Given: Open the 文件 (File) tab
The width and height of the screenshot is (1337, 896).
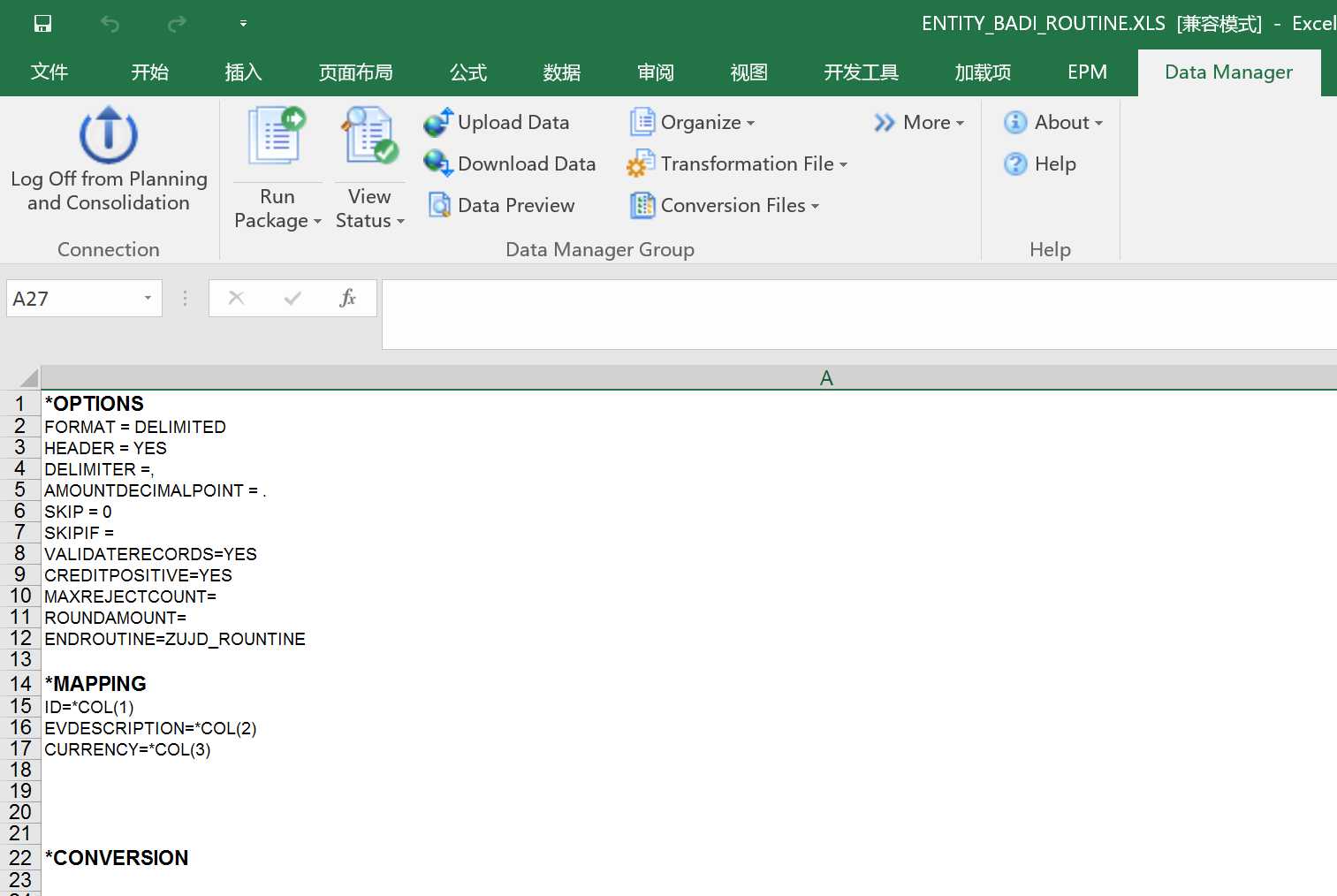Looking at the screenshot, I should 49,72.
